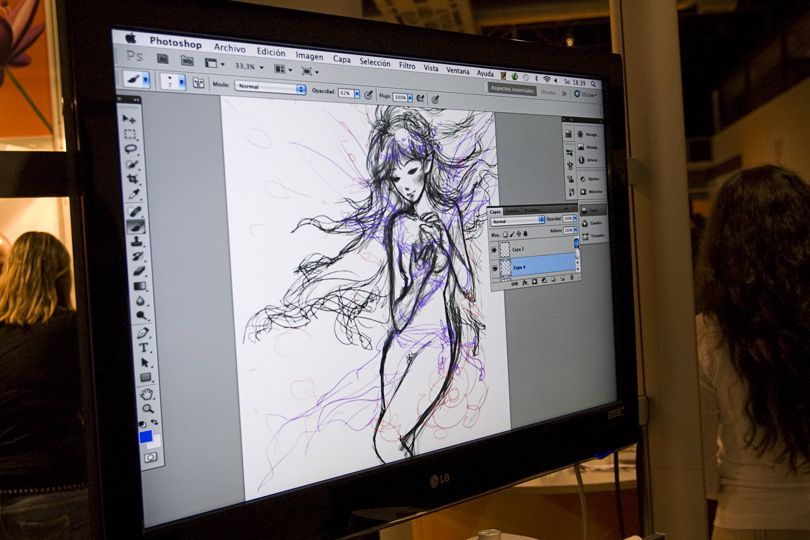Toggle visibility of Capa 4 layer
Screen dimensions: 810x540
click(495, 268)
